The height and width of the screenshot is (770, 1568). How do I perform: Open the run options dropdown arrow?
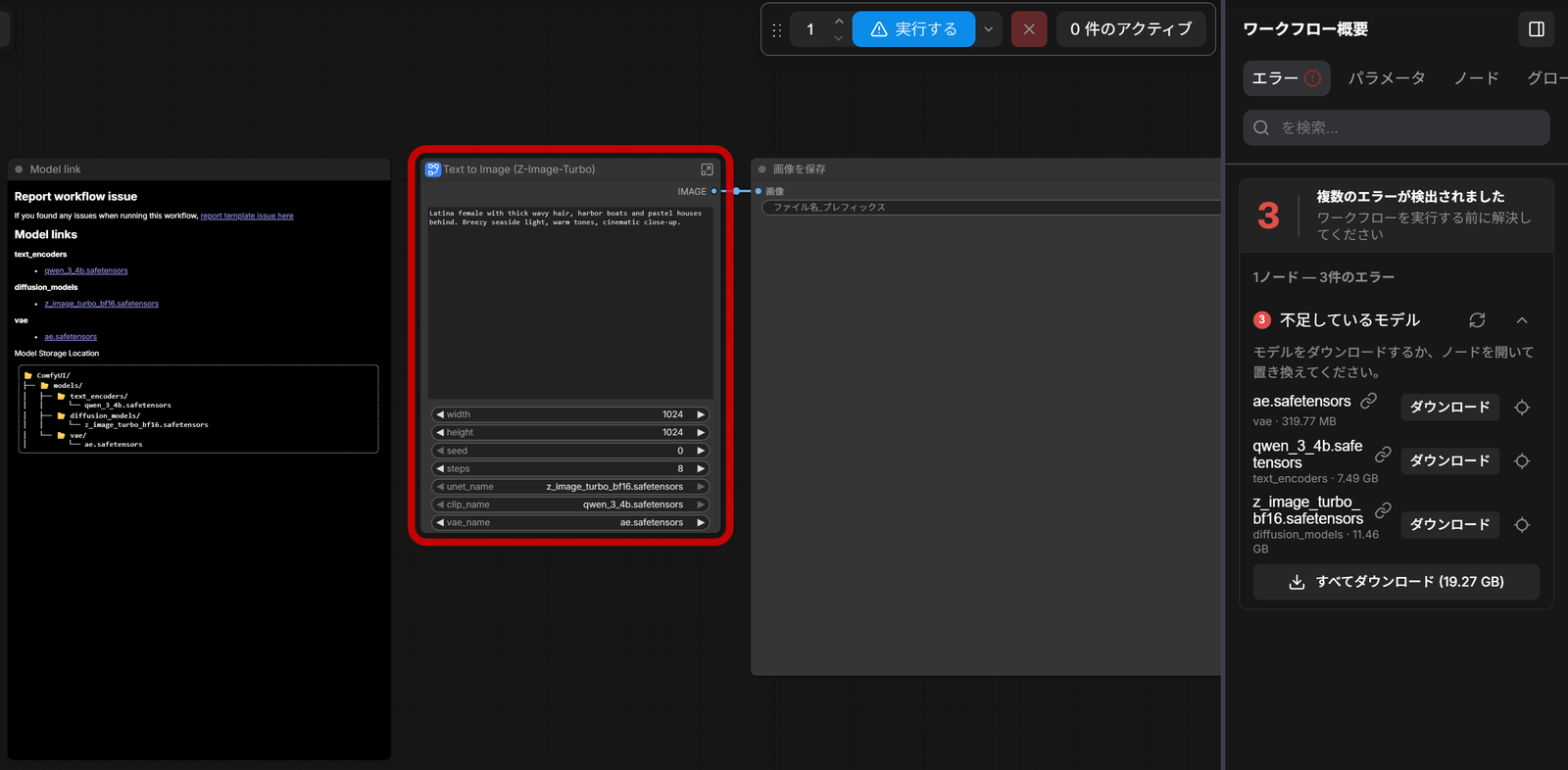coord(989,29)
